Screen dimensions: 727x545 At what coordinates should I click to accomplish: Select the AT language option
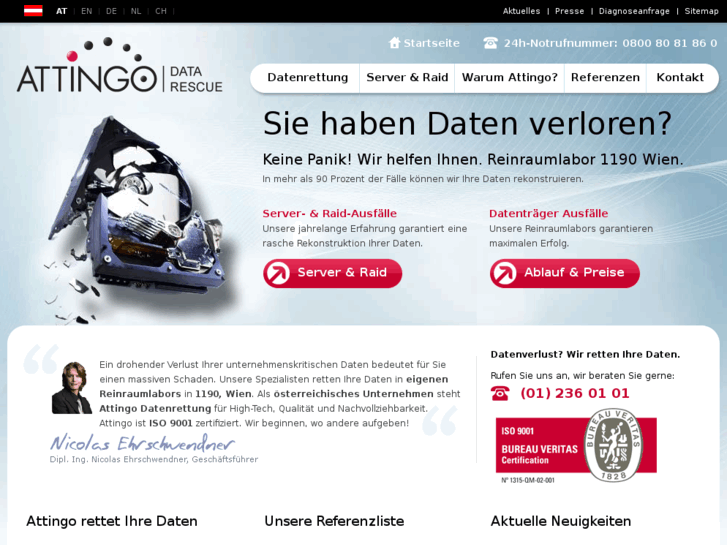(x=62, y=11)
